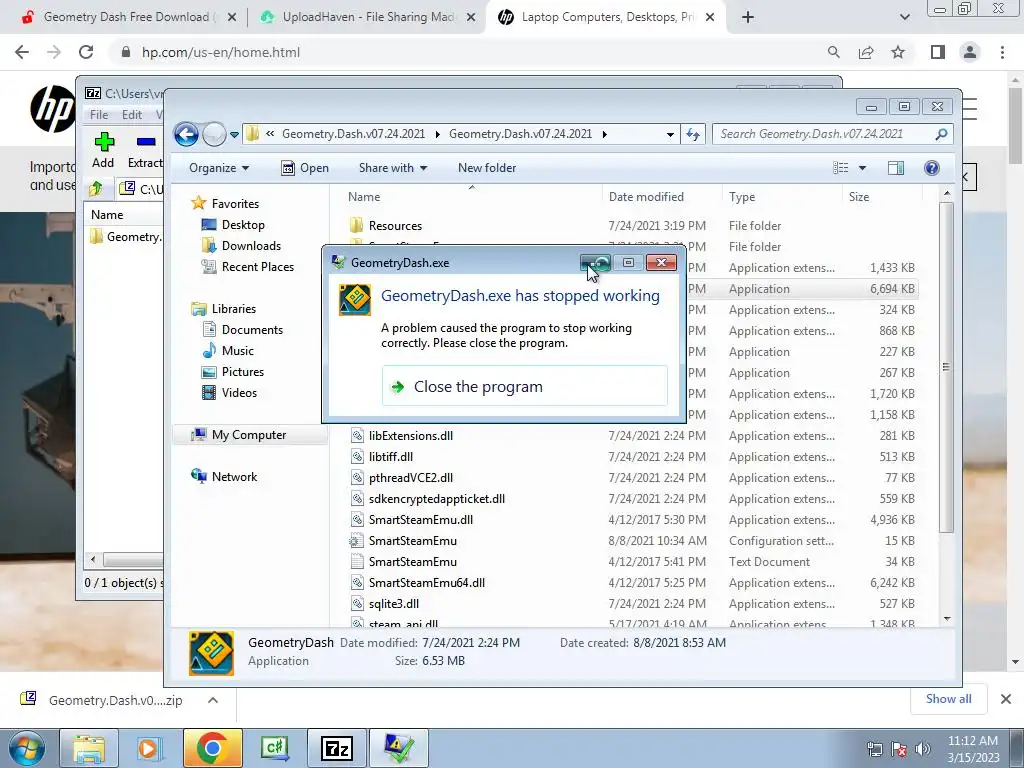Click 7-Zip up-folder icon
The height and width of the screenshot is (768, 1024).
click(x=96, y=189)
